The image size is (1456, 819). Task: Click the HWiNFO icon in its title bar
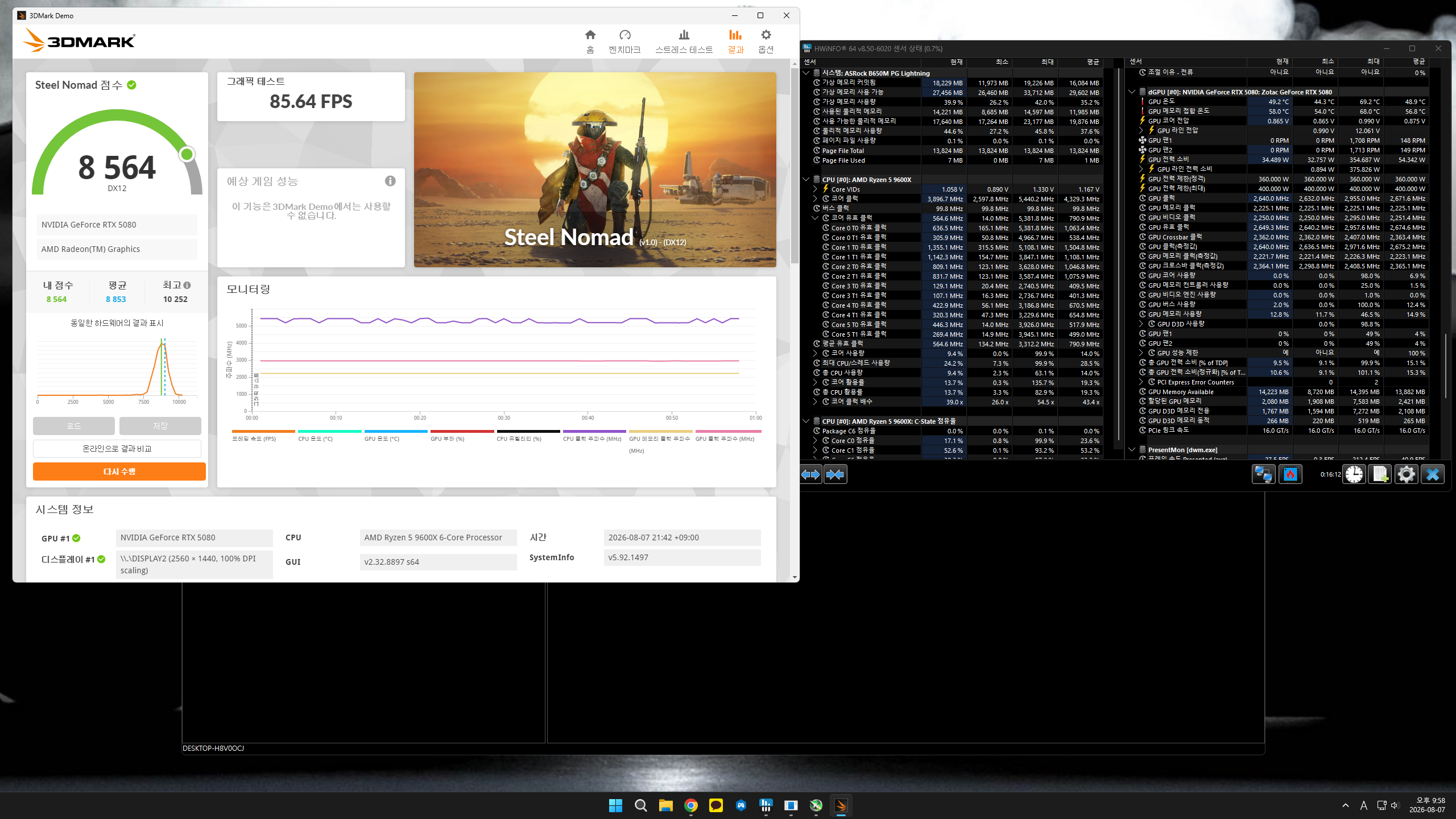click(807, 48)
